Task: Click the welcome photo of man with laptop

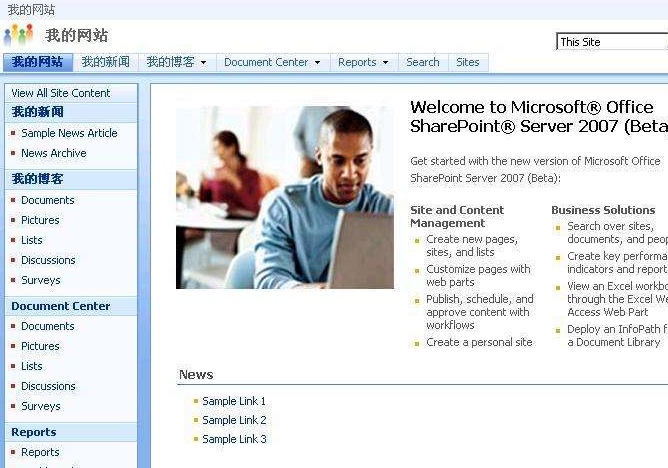Action: point(285,197)
